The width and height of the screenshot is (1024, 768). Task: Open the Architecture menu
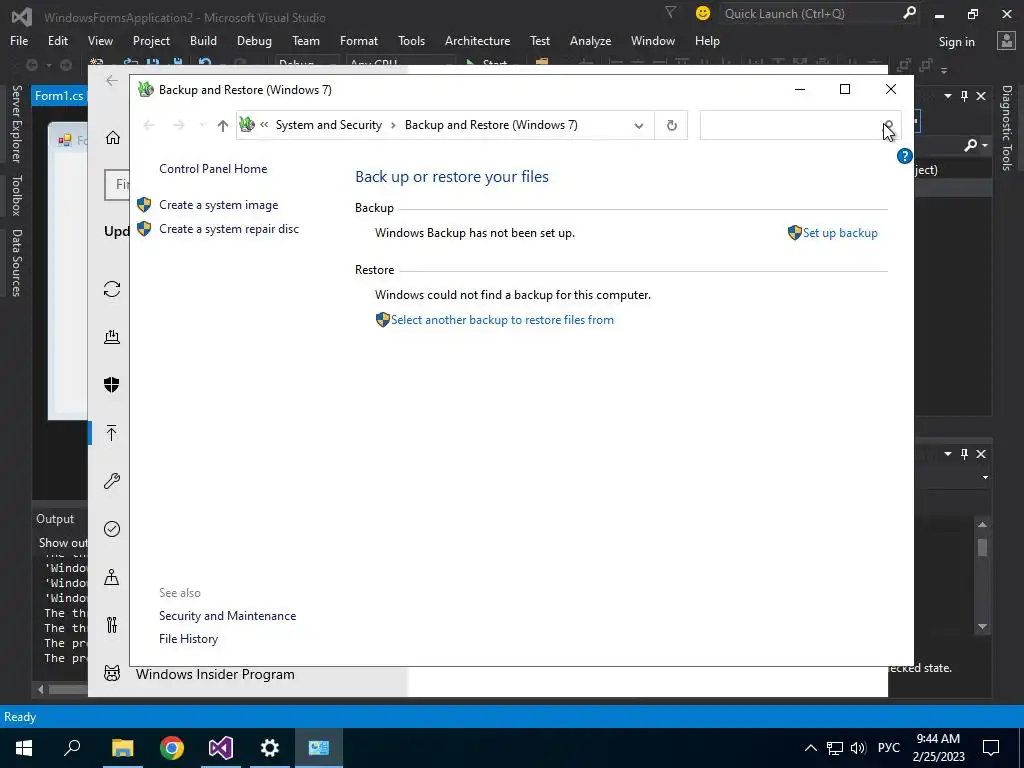click(477, 40)
